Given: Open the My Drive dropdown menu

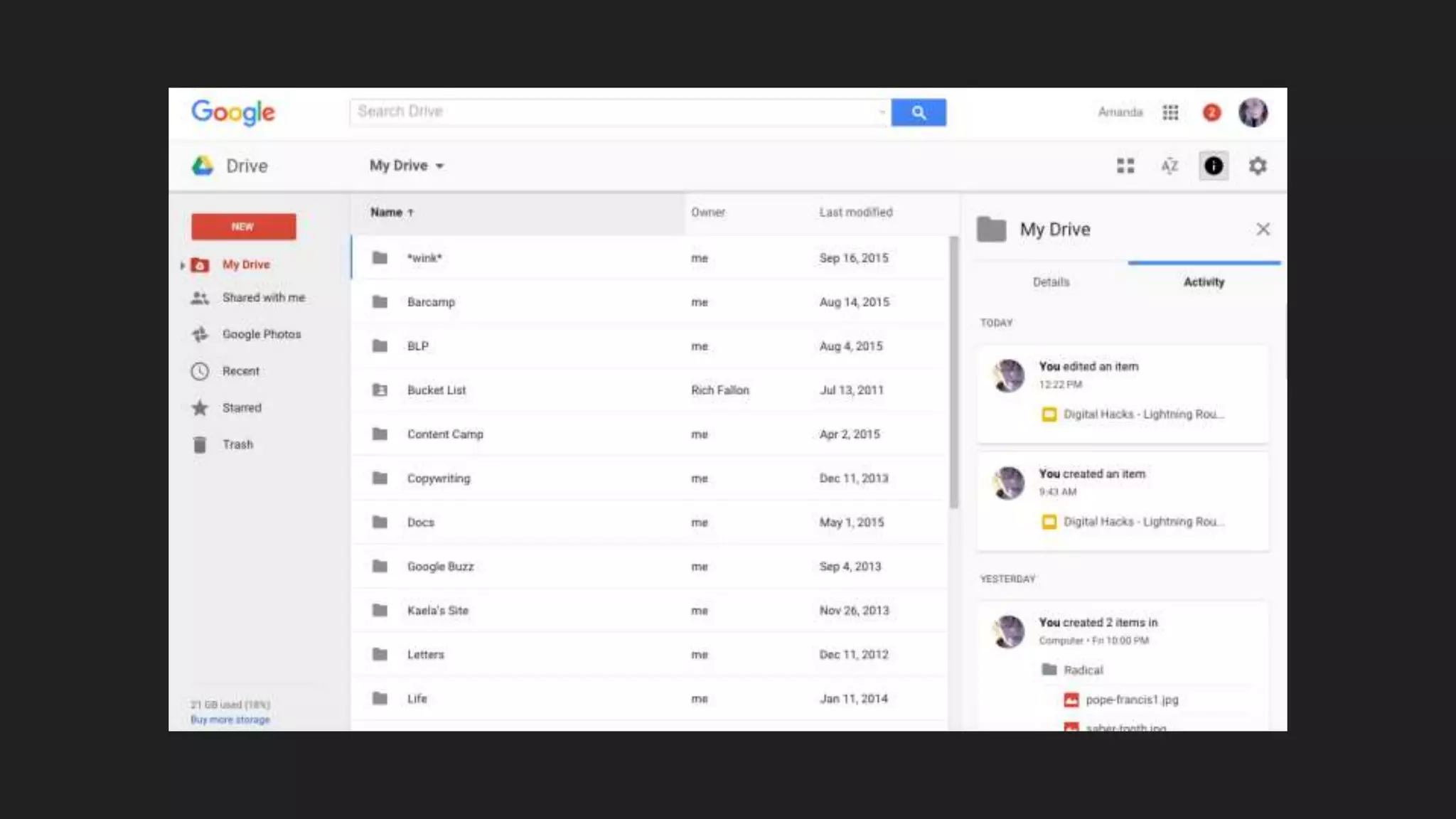Looking at the screenshot, I should pos(407,166).
